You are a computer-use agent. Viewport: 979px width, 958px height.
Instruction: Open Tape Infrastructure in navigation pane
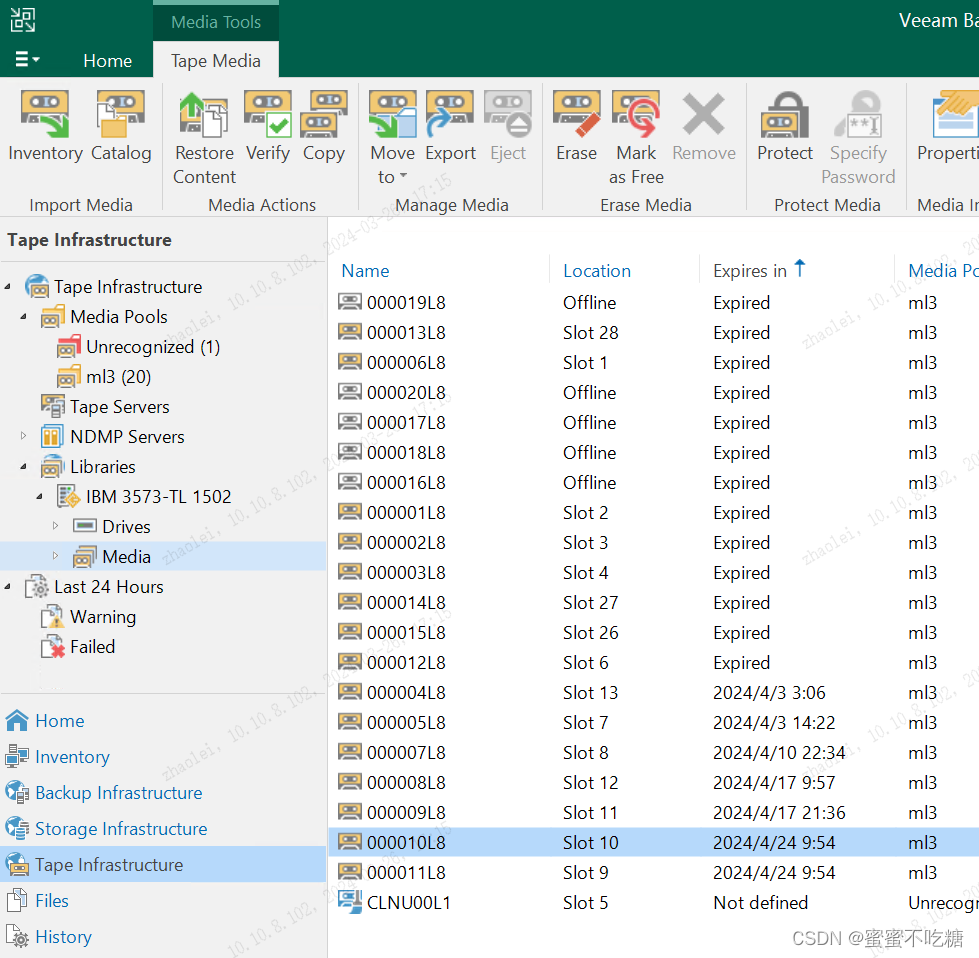162,864
